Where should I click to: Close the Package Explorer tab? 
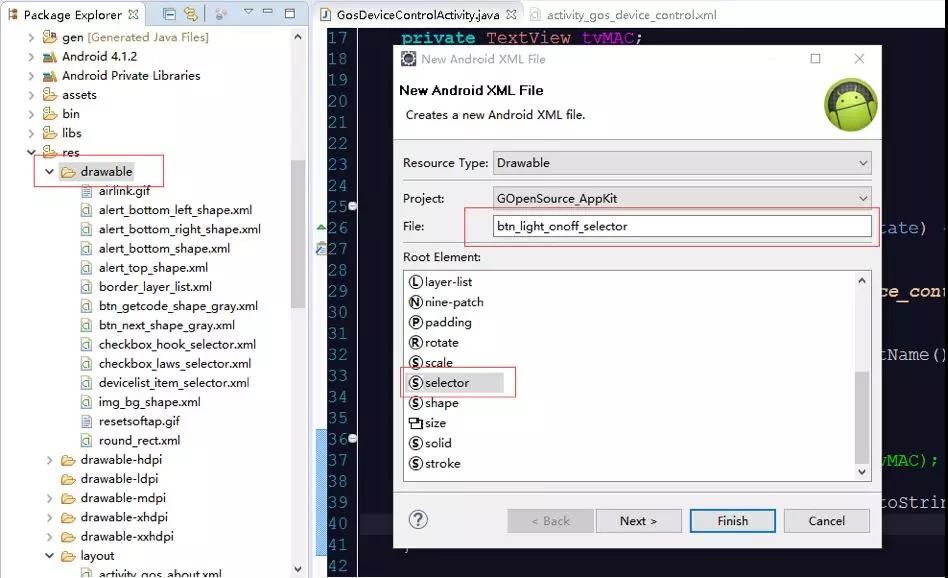point(134,14)
